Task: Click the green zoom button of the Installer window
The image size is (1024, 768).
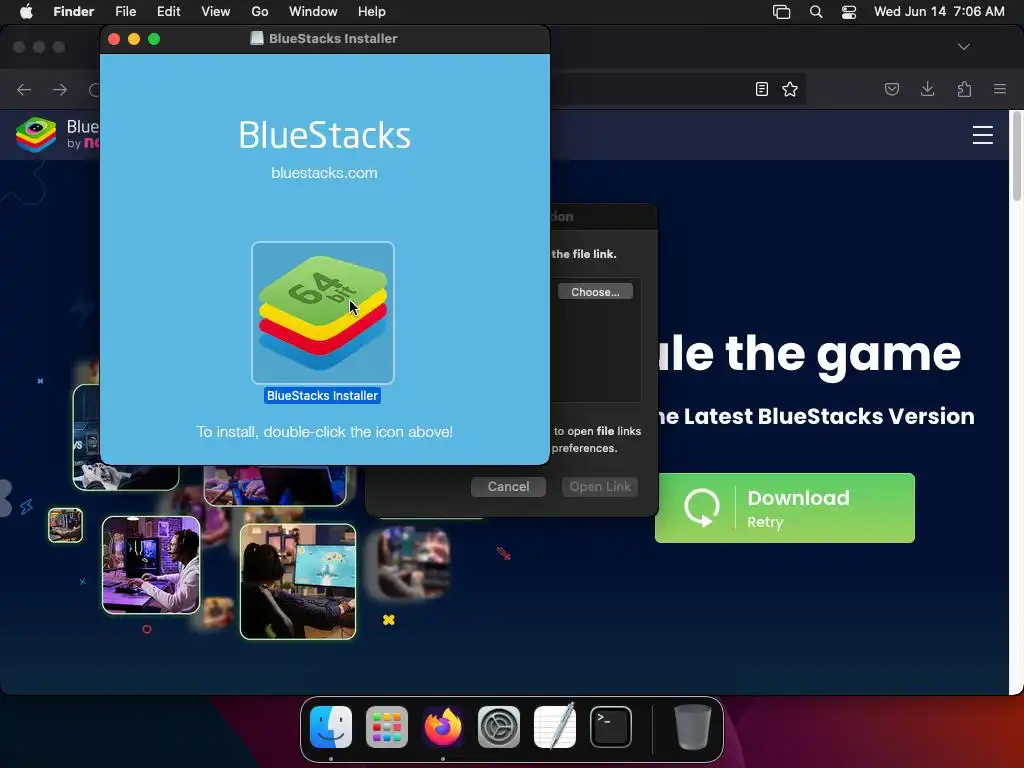Action: click(x=154, y=39)
